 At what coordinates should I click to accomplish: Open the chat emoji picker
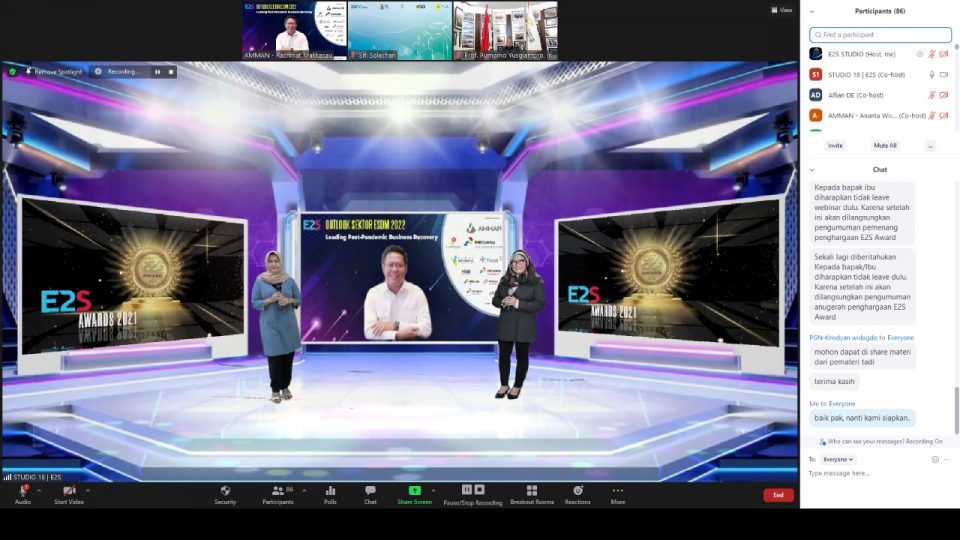(x=935, y=459)
